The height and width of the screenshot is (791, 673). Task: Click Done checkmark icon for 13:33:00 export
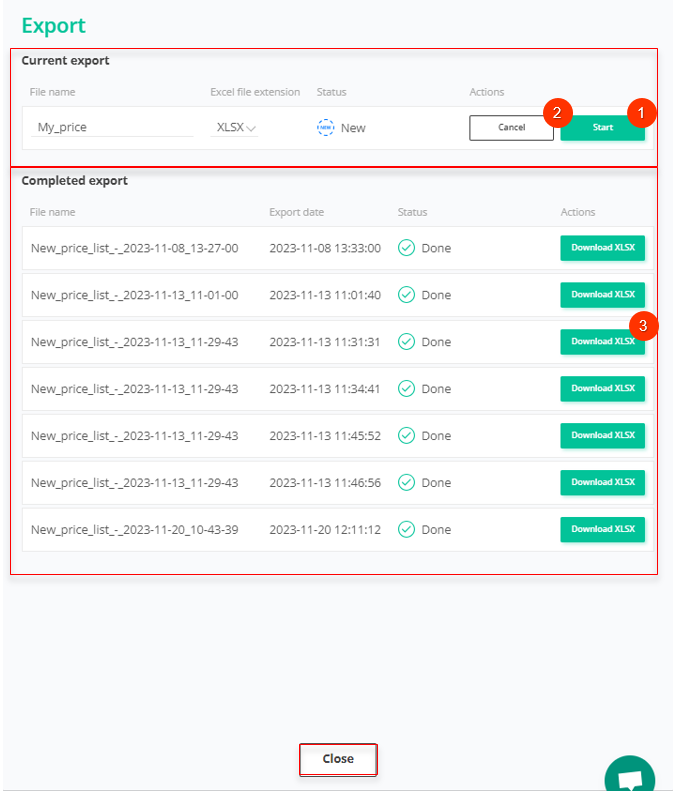point(406,248)
